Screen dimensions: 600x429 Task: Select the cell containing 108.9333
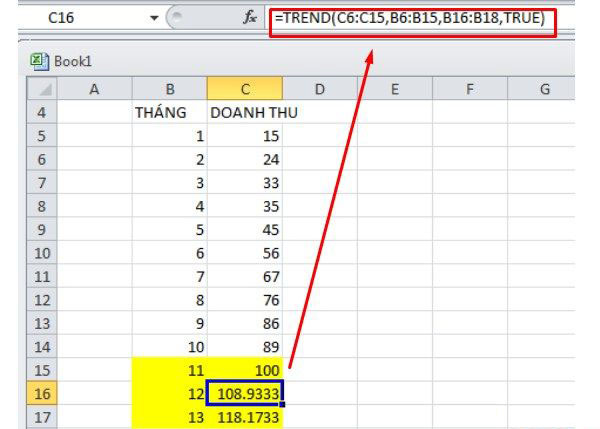[x=244, y=391]
